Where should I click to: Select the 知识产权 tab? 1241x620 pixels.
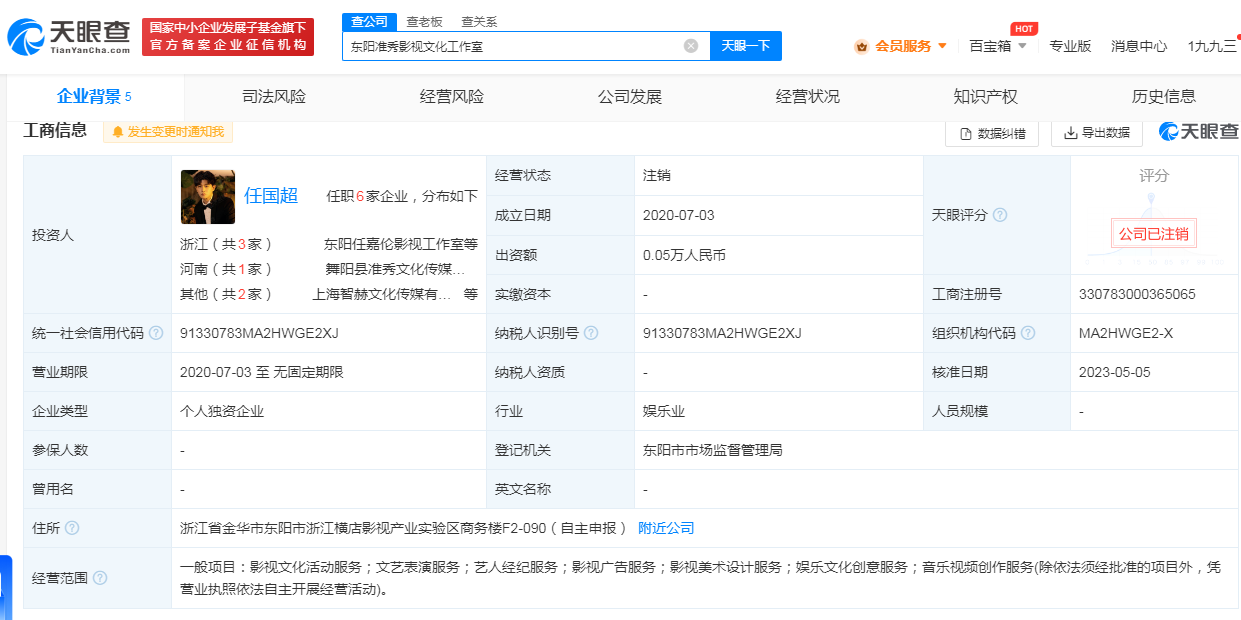click(x=986, y=97)
